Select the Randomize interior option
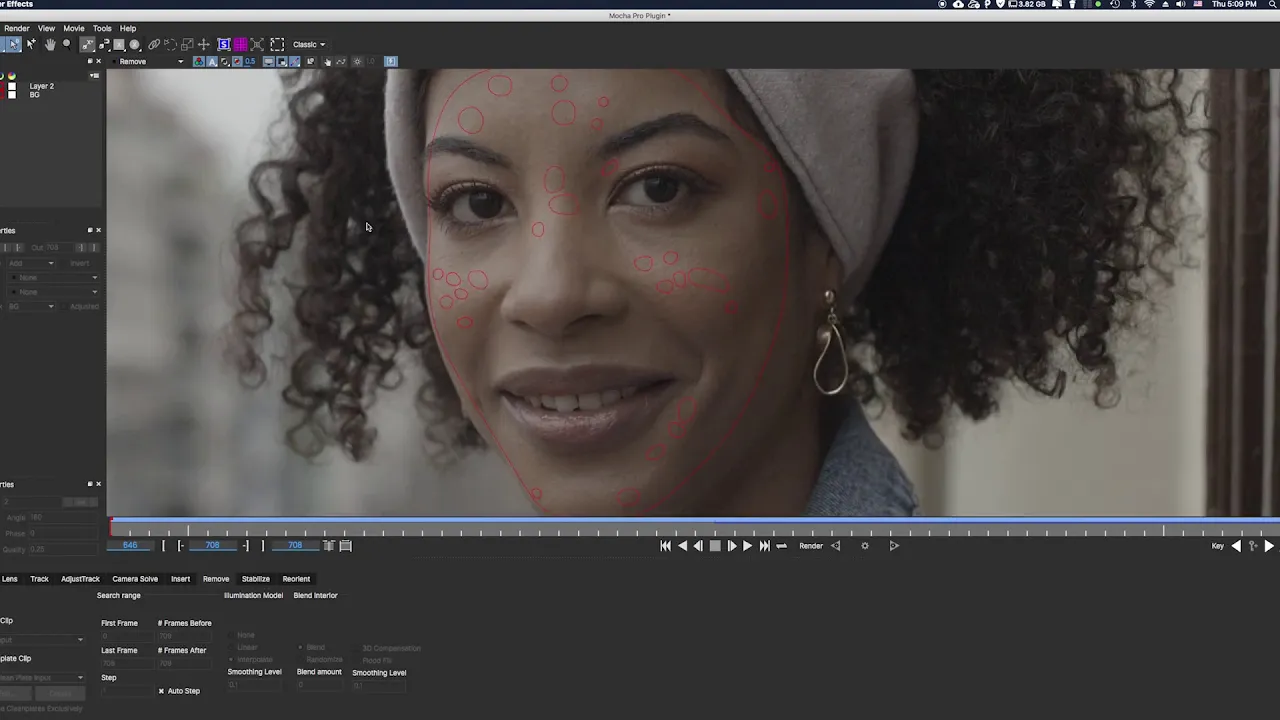1280x720 pixels. coord(320,660)
